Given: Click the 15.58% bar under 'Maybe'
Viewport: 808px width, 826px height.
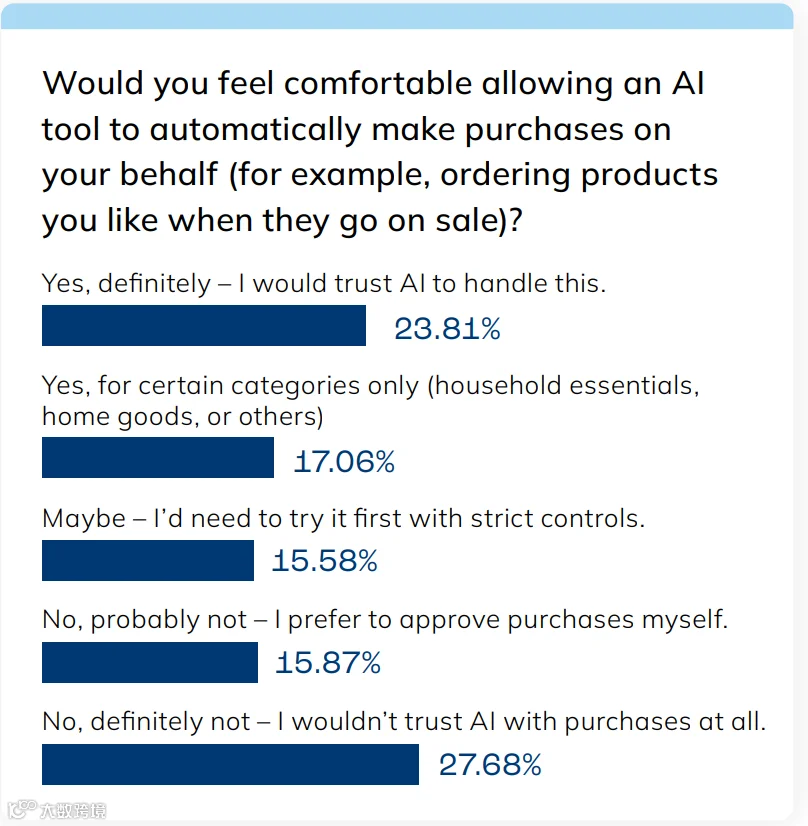Looking at the screenshot, I should pyautogui.click(x=148, y=560).
